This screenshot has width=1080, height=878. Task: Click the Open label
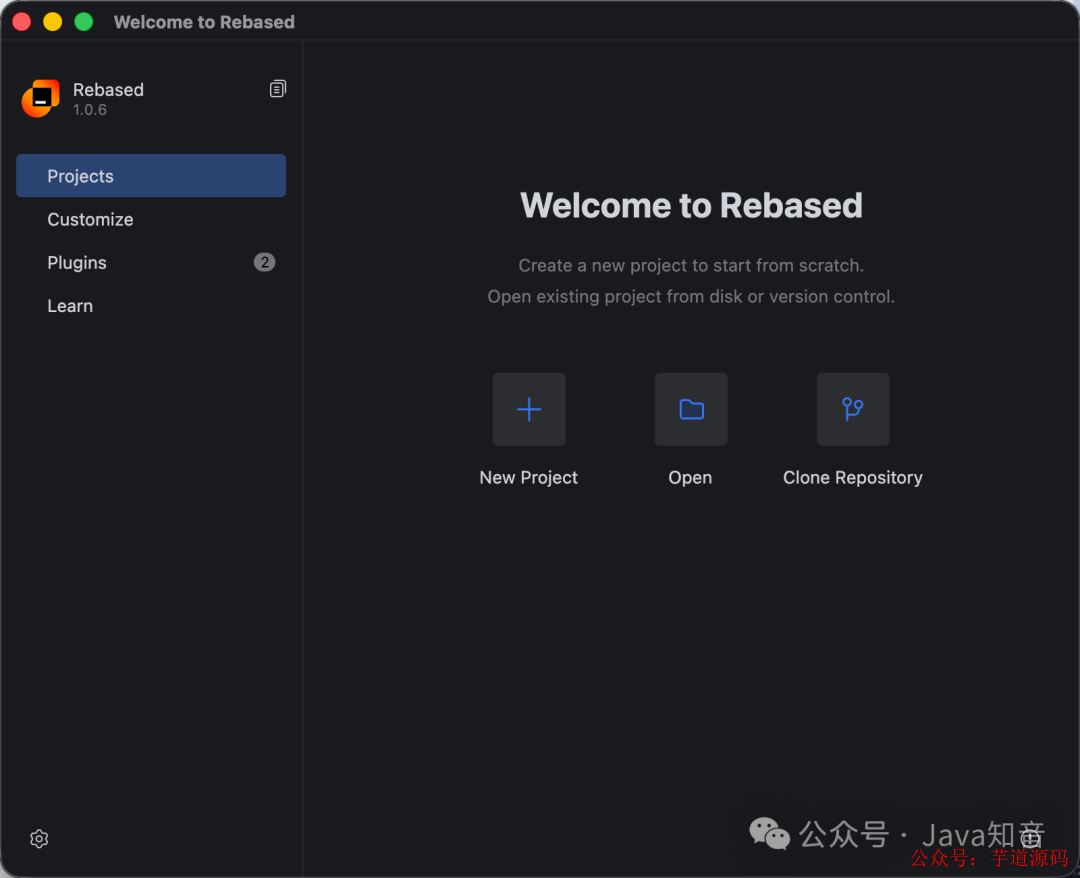(690, 478)
